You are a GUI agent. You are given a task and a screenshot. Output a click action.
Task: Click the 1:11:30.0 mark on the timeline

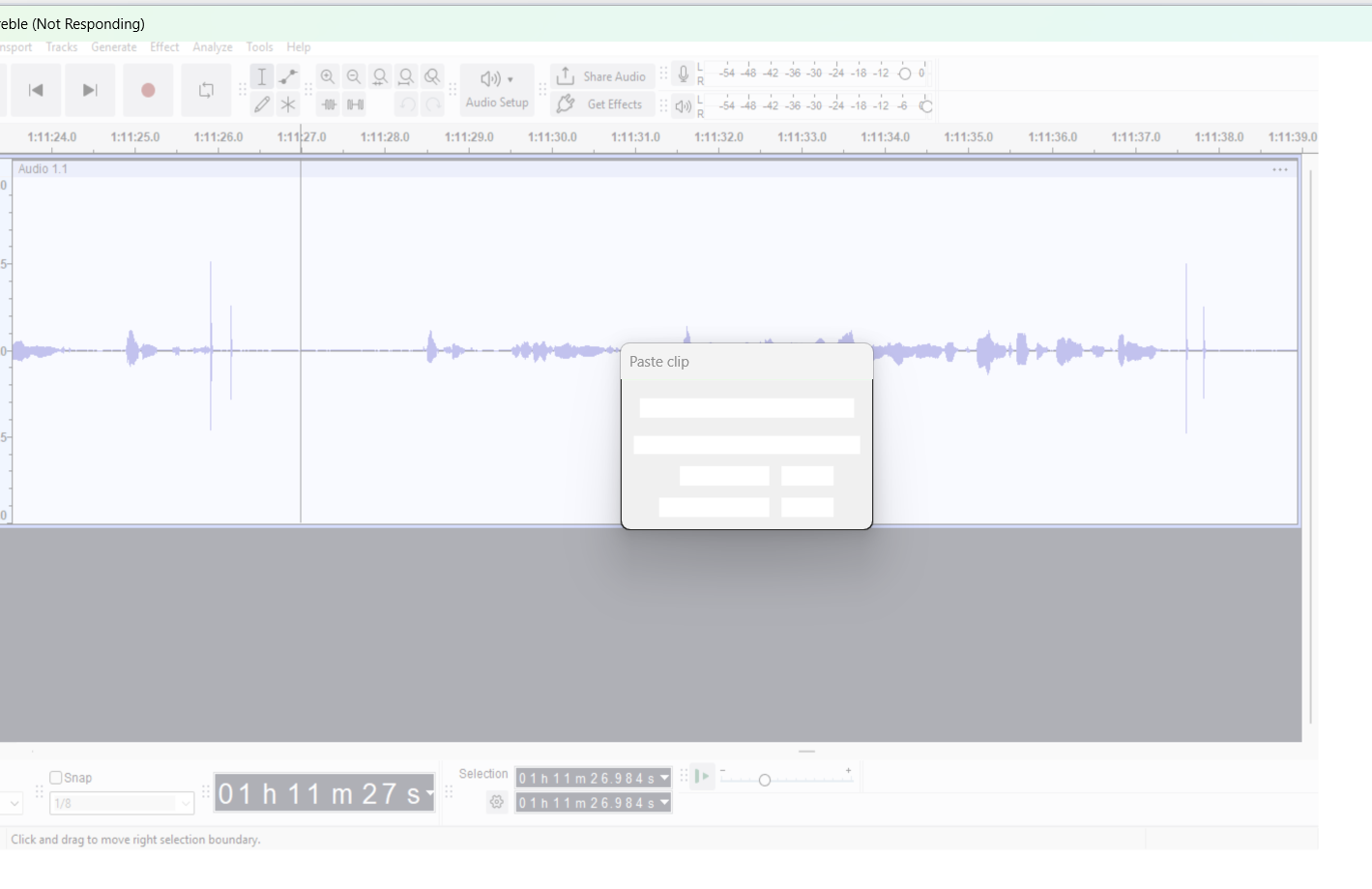click(552, 137)
